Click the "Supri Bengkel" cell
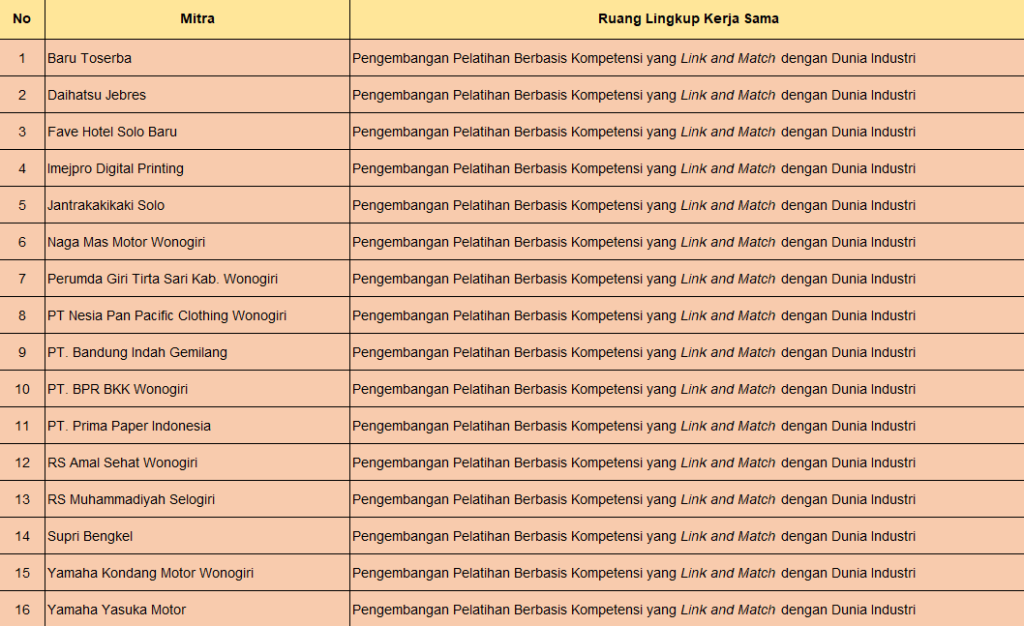This screenshot has height=626, width=1024. (197, 536)
